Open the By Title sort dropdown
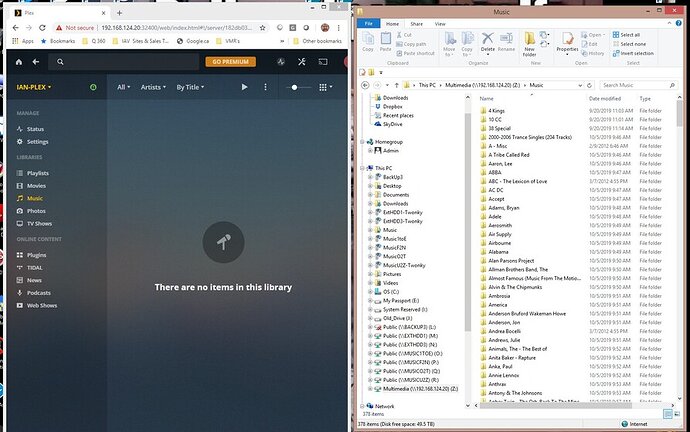690x432 pixels. (x=190, y=87)
